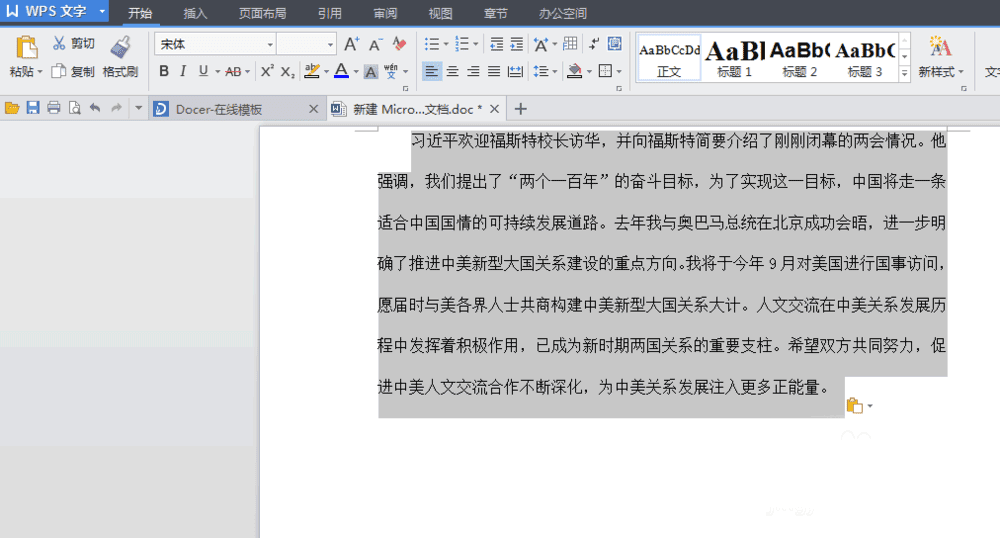Click the Cut scissors icon
The image size is (1000, 538).
click(x=59, y=43)
